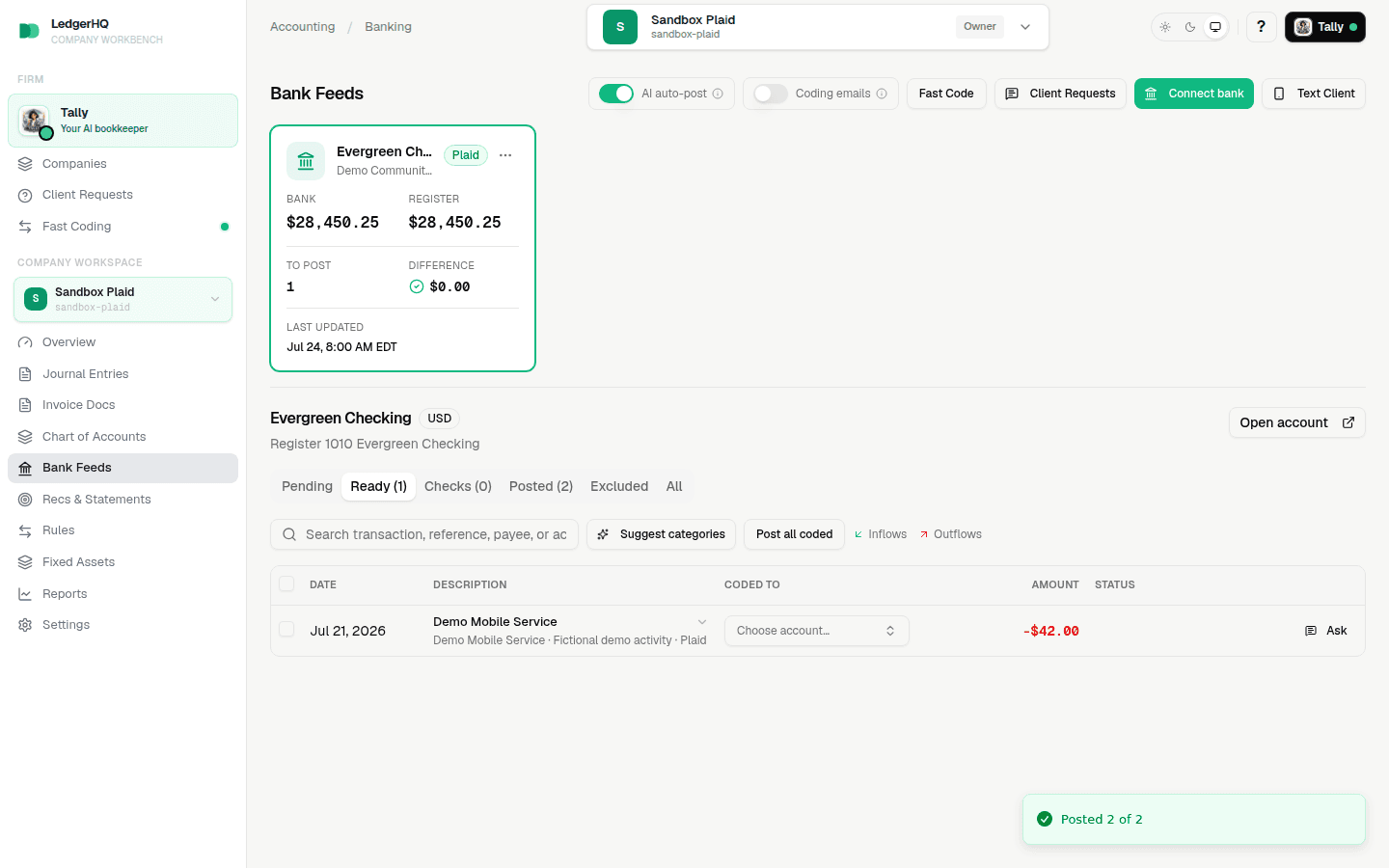Viewport: 1389px width, 868px height.
Task: Open Evergreen Checking card options ellipsis
Action: click(x=505, y=155)
